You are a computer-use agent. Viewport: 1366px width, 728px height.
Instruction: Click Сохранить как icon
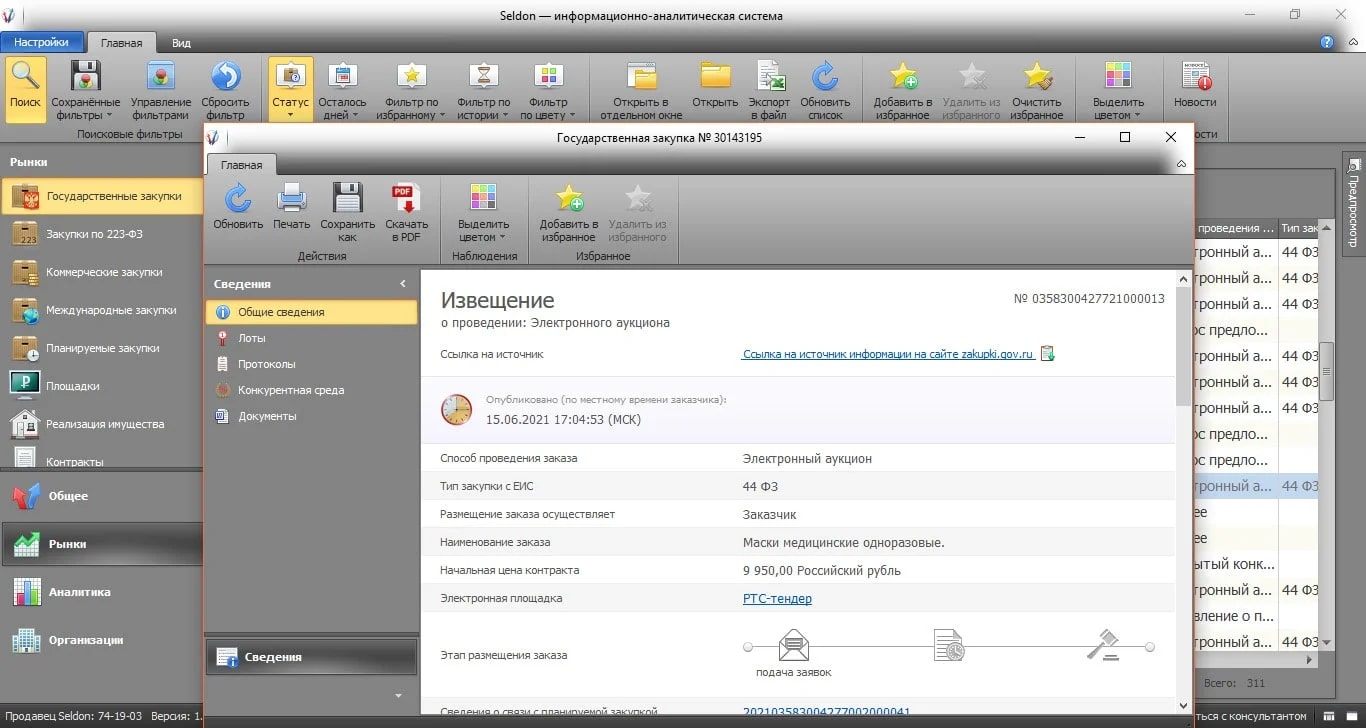click(347, 211)
